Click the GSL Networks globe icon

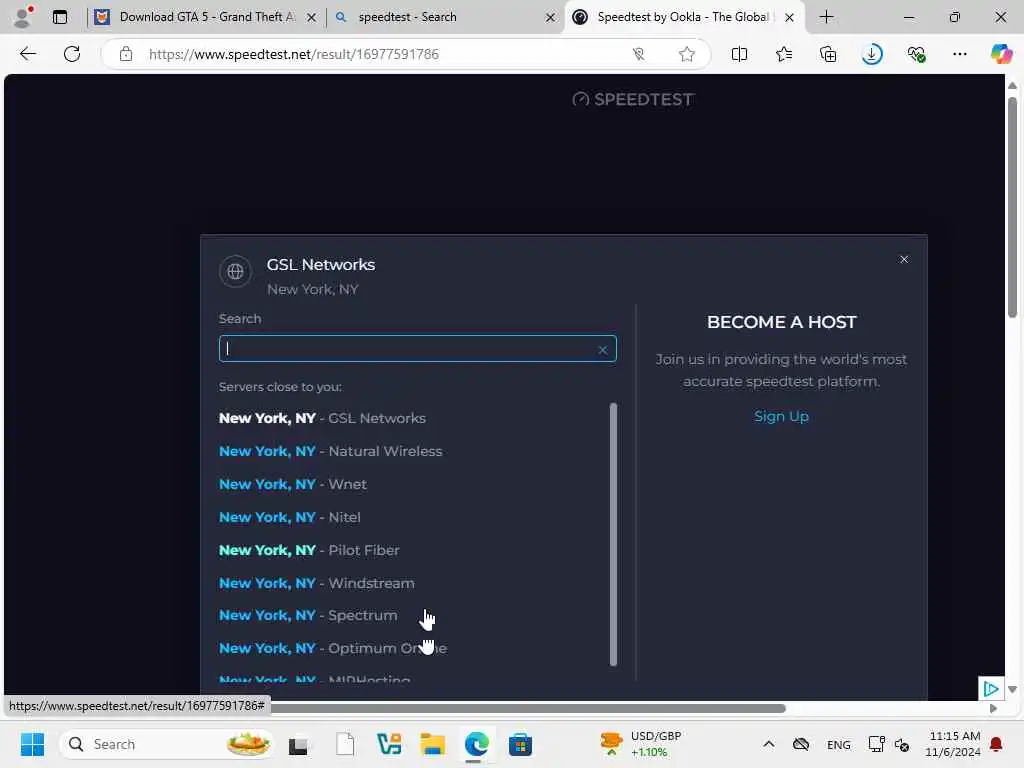[x=235, y=271]
